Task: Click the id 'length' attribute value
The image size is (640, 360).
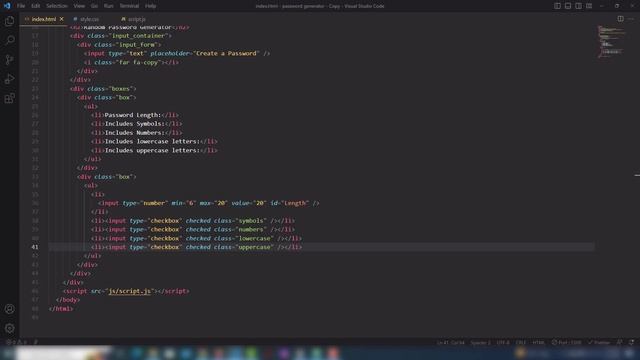Action: (x=295, y=203)
